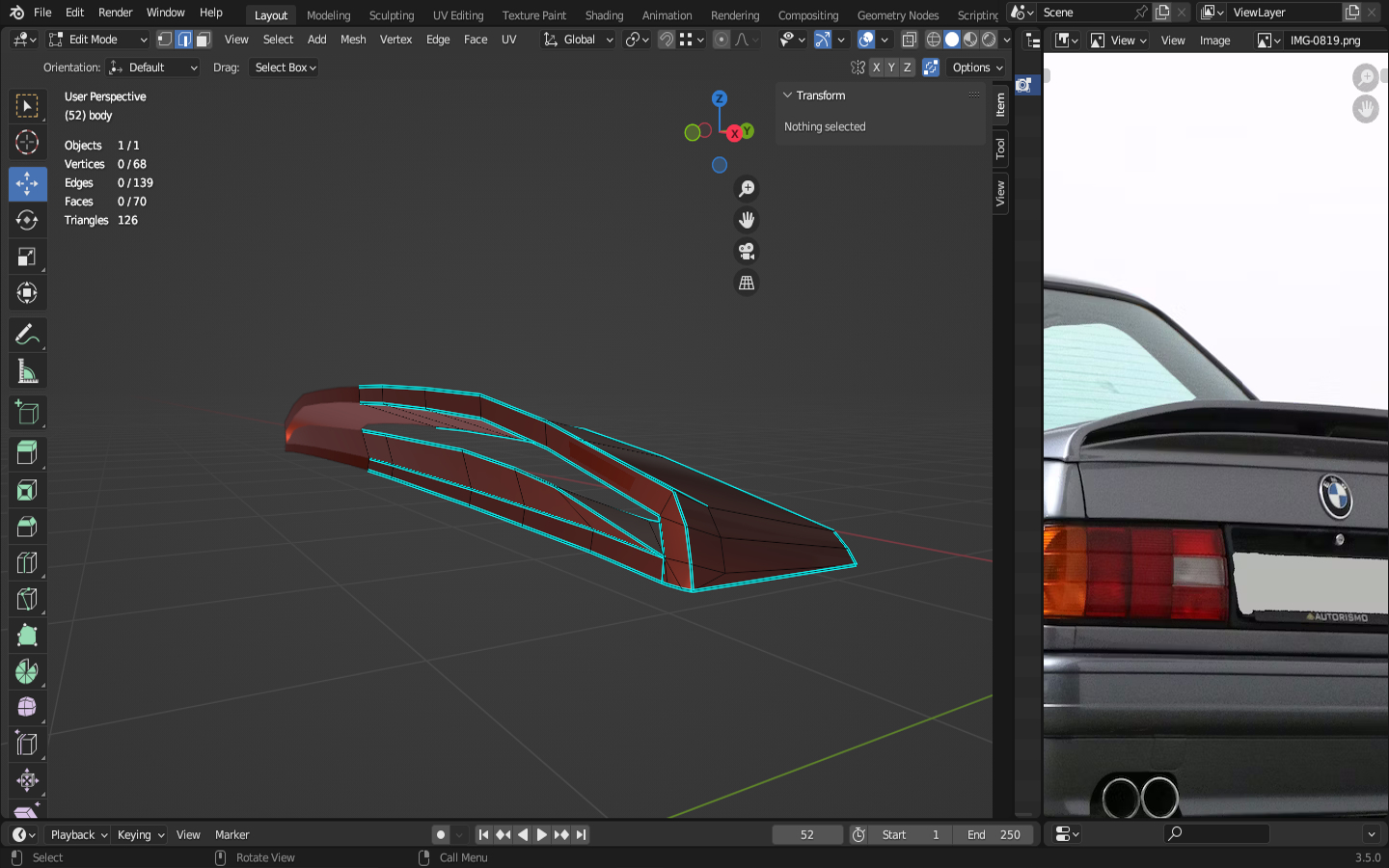1389x868 pixels.
Task: Enable face select mode
Action: click(204, 40)
